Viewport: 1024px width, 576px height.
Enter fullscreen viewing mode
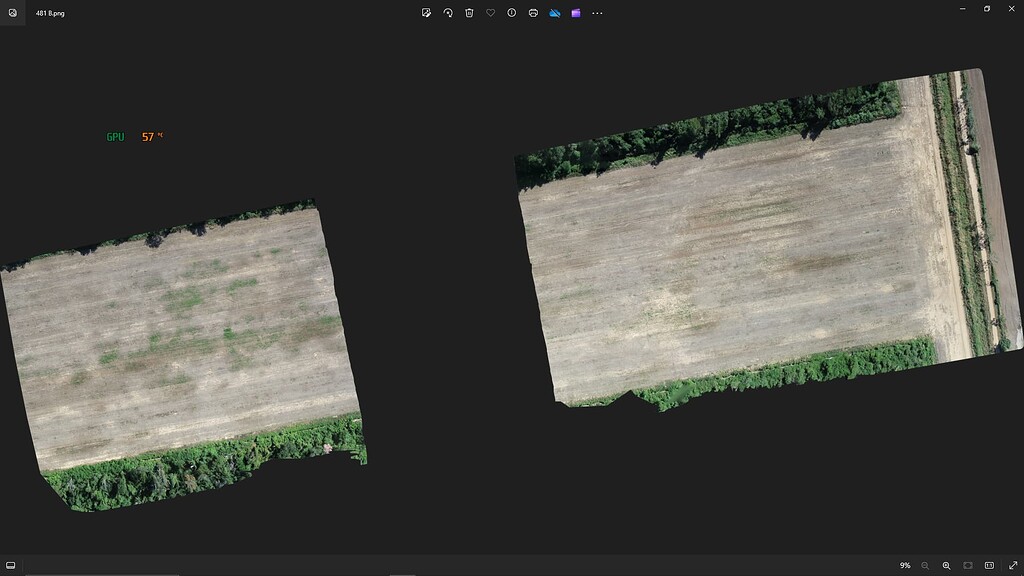[1012, 566]
